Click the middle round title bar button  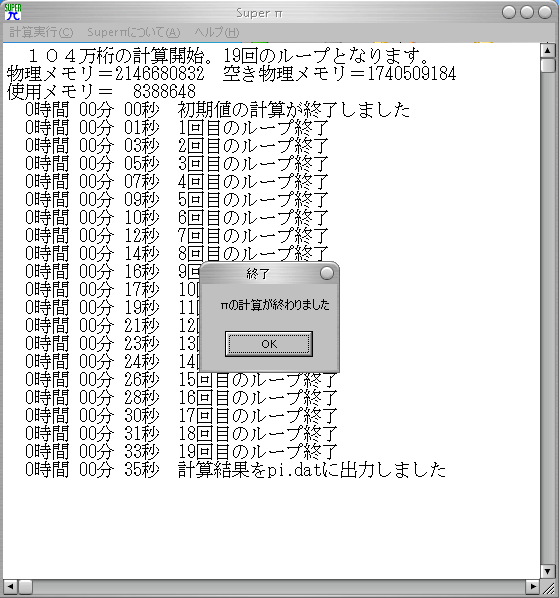point(527,12)
